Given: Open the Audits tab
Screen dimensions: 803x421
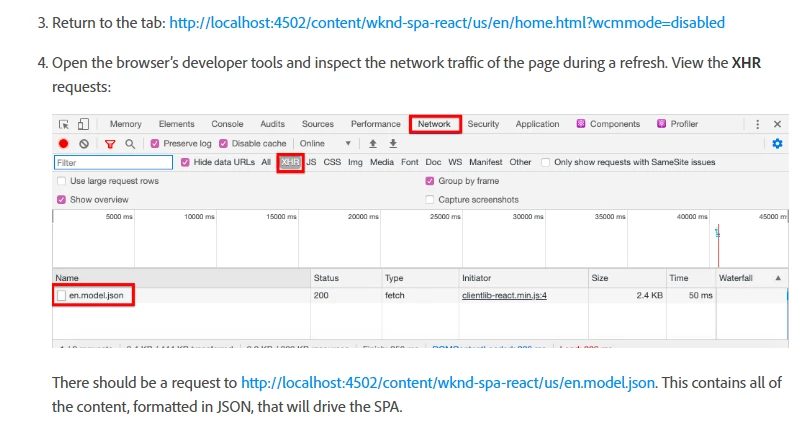Looking at the screenshot, I should (x=272, y=124).
